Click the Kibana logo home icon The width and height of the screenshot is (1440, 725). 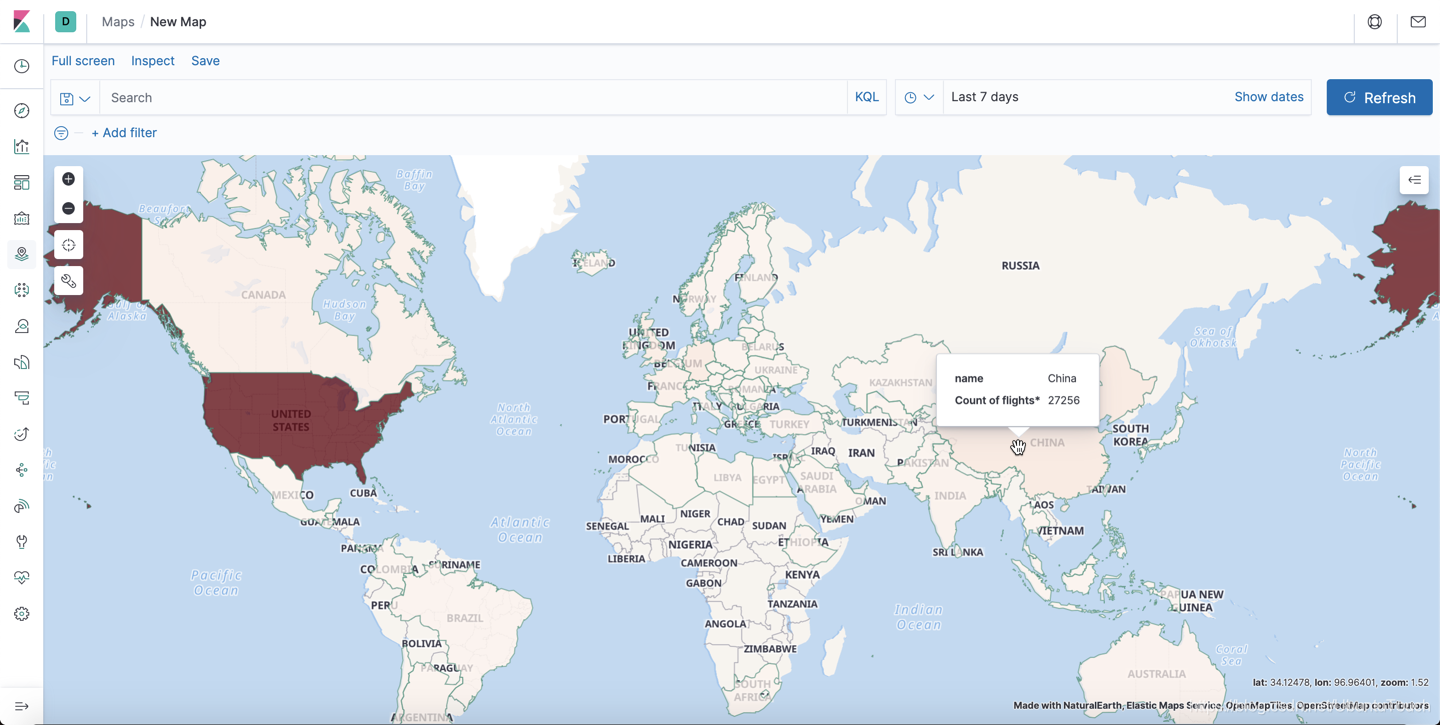pyautogui.click(x=21, y=21)
